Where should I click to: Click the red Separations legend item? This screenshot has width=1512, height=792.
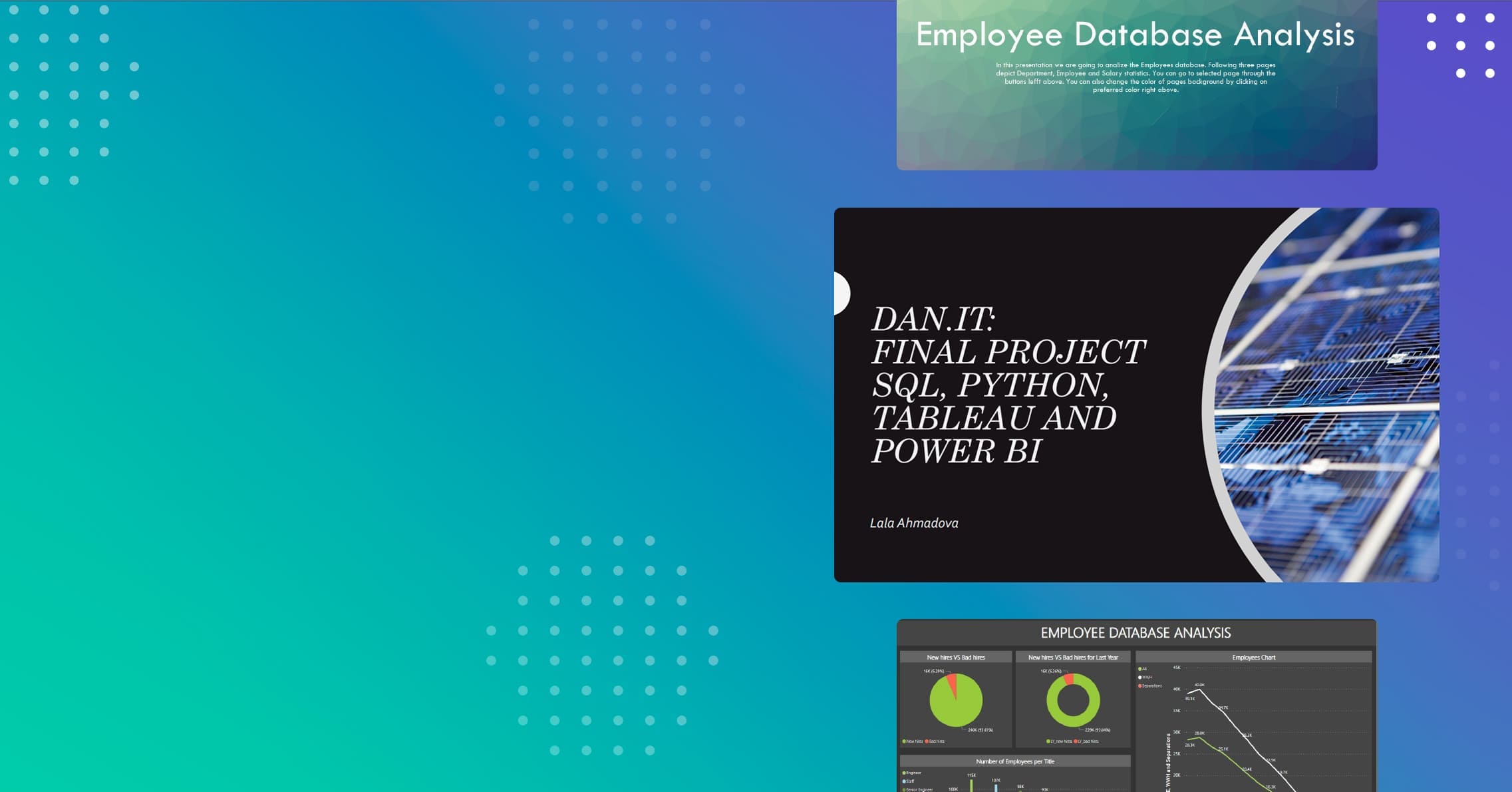click(x=1150, y=686)
